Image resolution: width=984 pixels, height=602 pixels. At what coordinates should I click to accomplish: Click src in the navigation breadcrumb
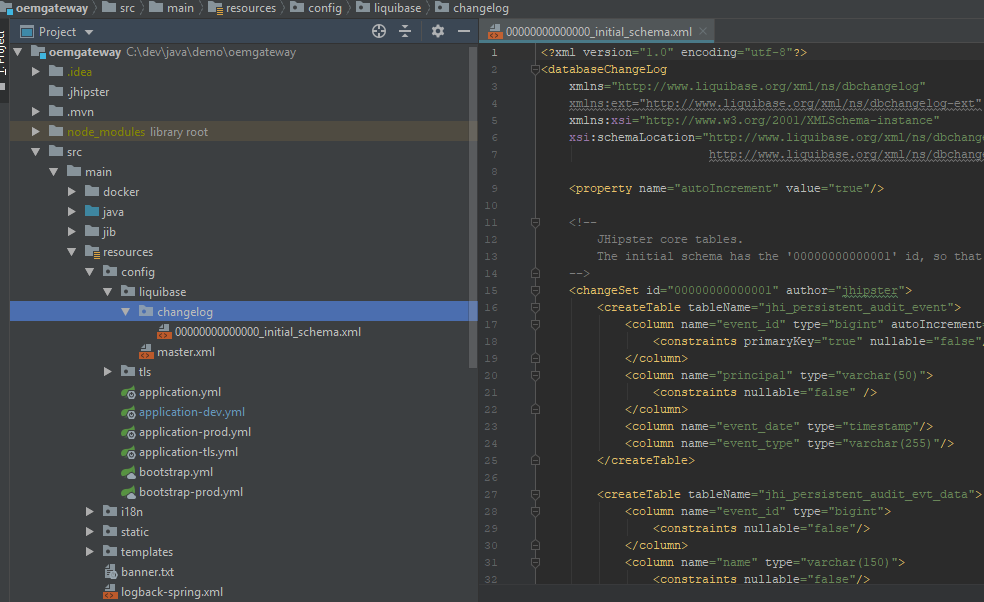(x=127, y=8)
